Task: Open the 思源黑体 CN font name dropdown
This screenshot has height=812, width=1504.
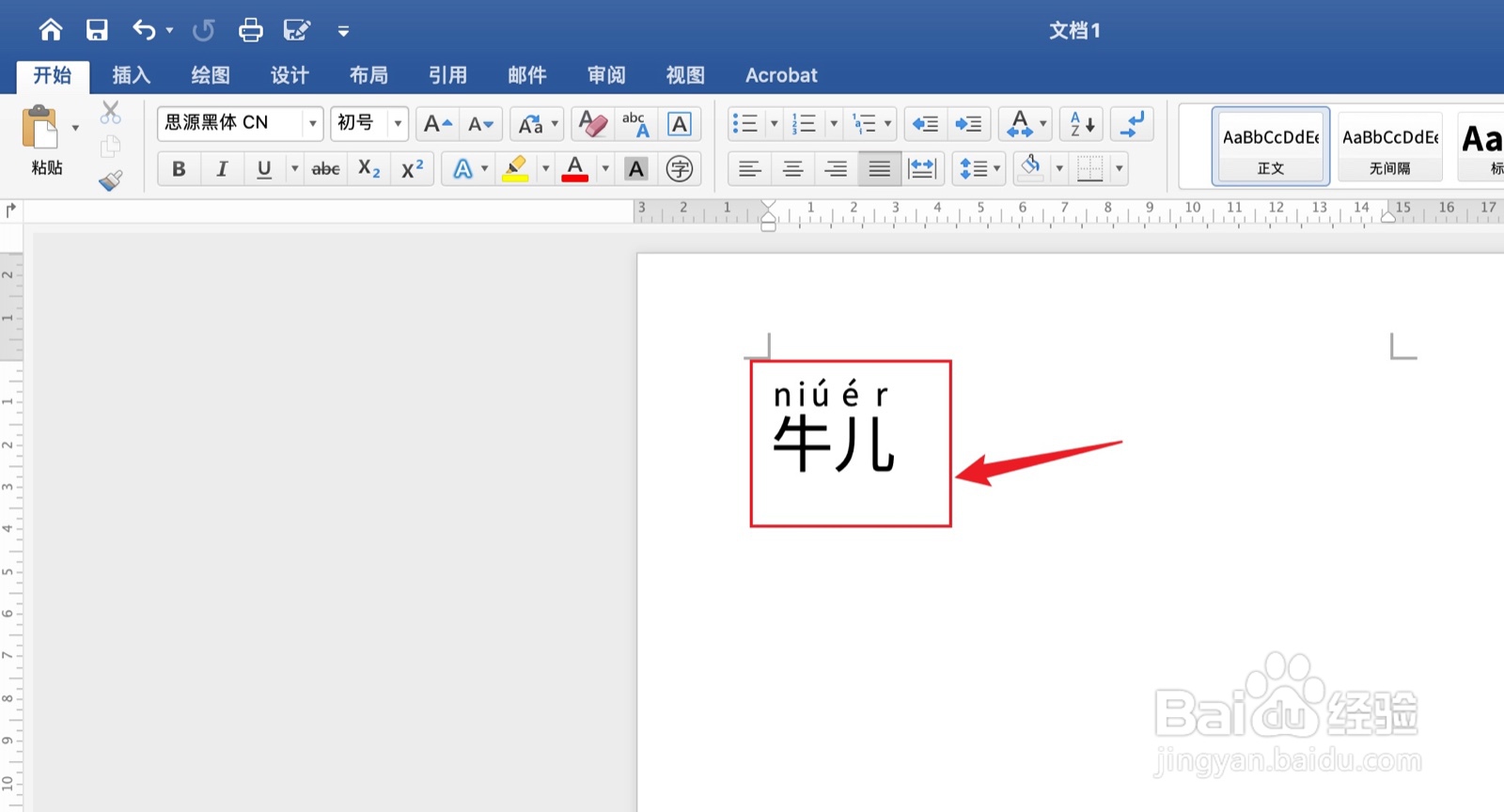Action: 312,123
